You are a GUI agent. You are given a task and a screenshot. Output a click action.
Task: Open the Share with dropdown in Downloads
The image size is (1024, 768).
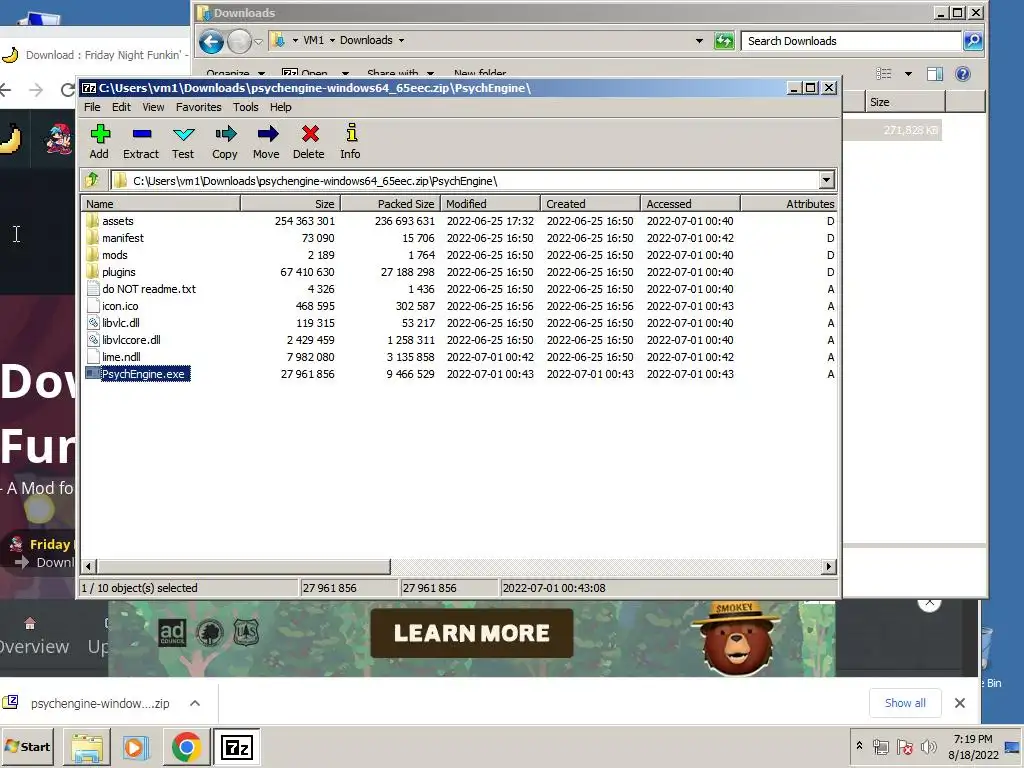(400, 73)
